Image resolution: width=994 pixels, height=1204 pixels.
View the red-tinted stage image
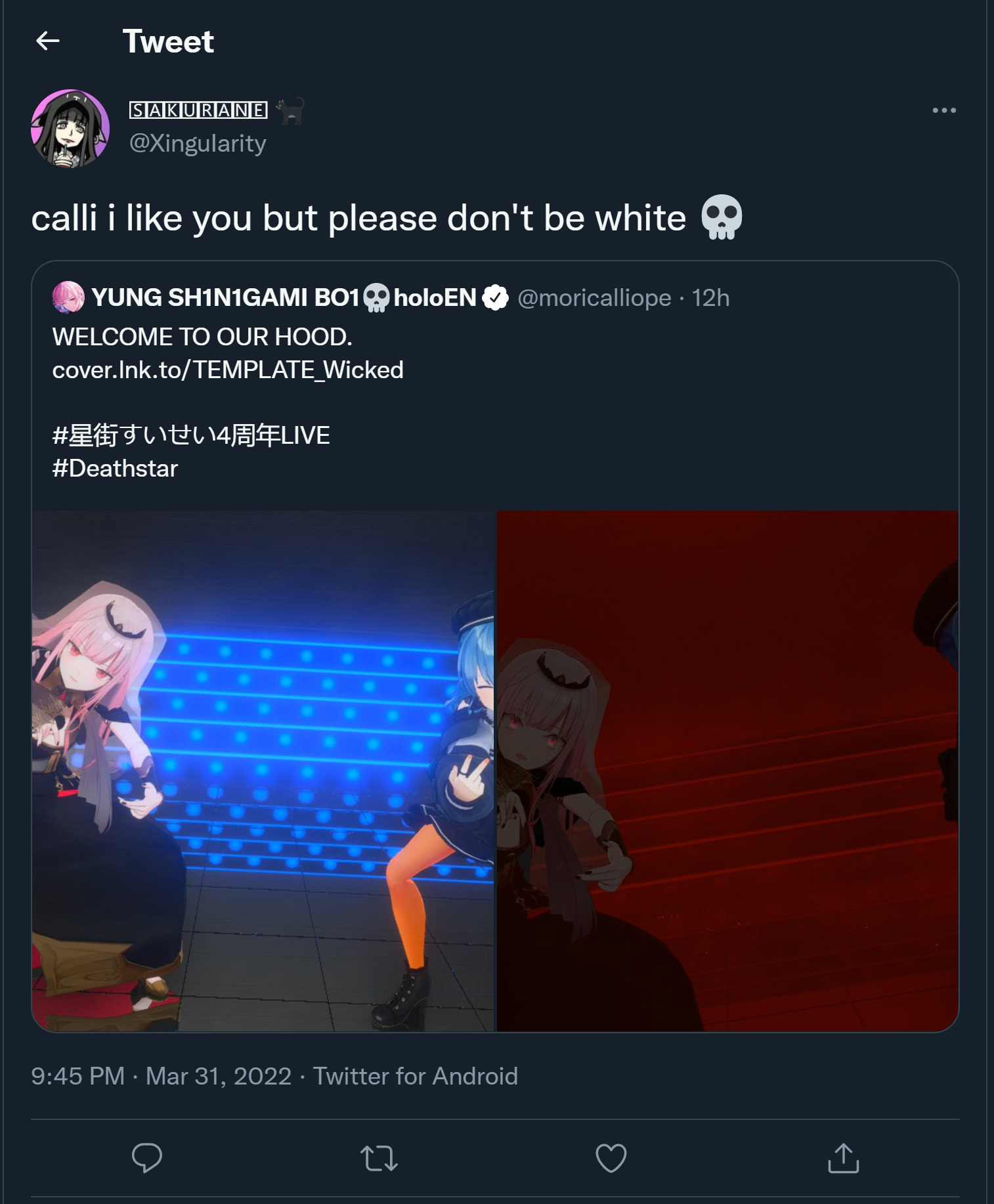click(727, 771)
